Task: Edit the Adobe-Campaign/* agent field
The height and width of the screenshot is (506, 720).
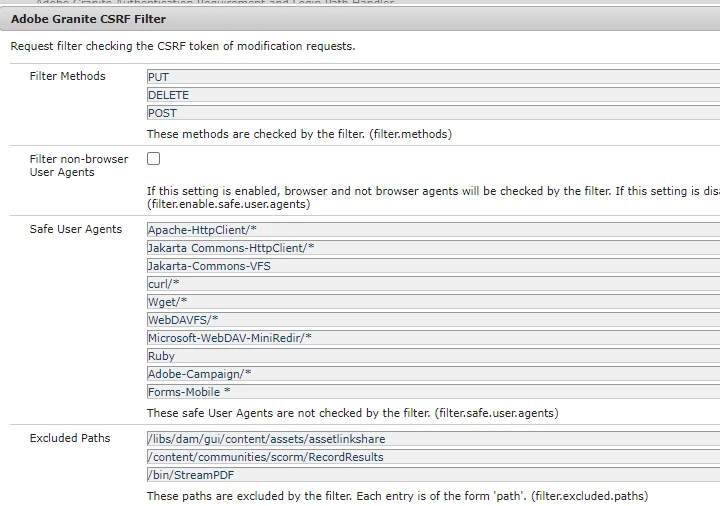Action: coord(433,374)
